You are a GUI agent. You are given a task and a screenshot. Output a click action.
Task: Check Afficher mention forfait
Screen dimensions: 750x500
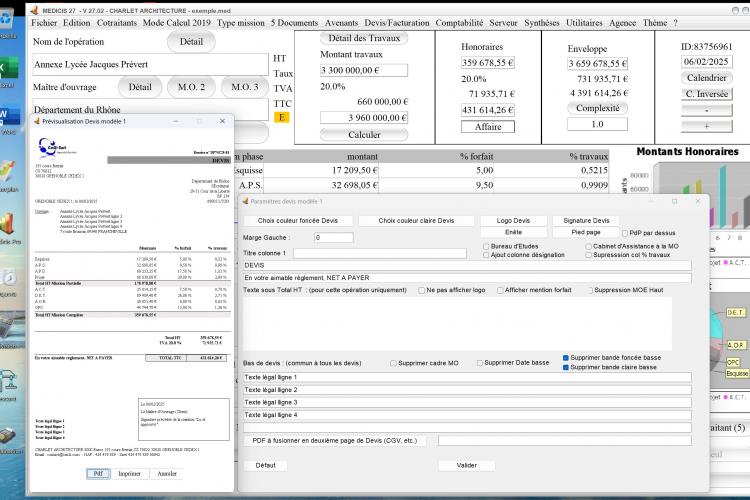click(x=500, y=290)
